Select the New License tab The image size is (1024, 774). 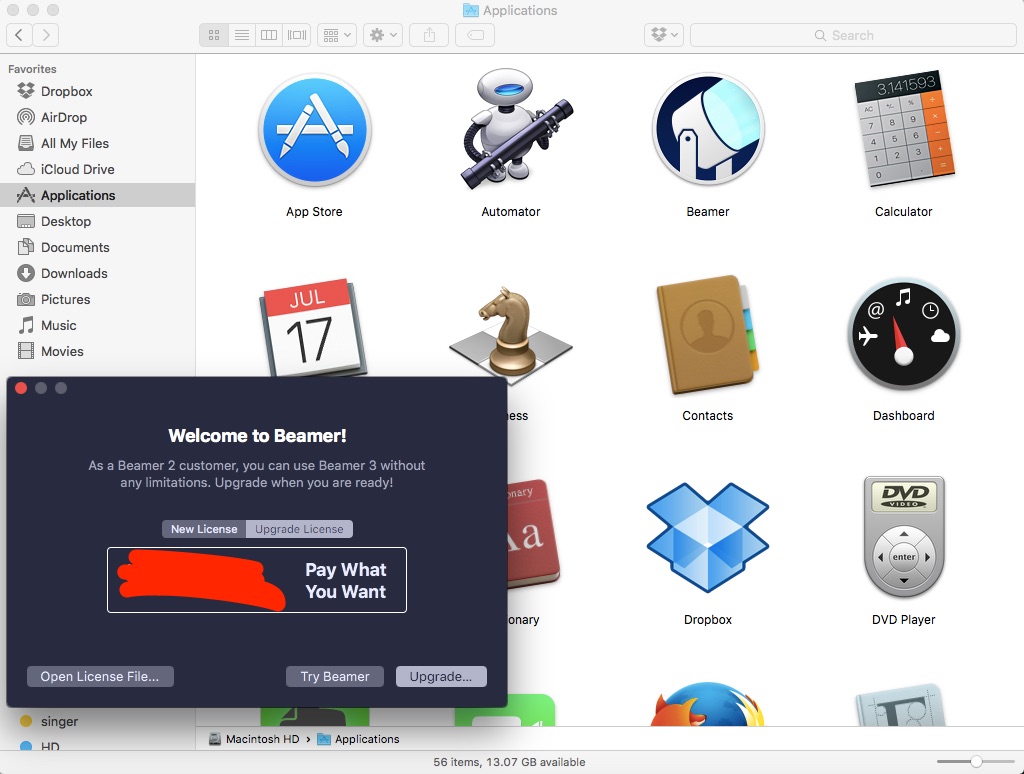coord(204,529)
